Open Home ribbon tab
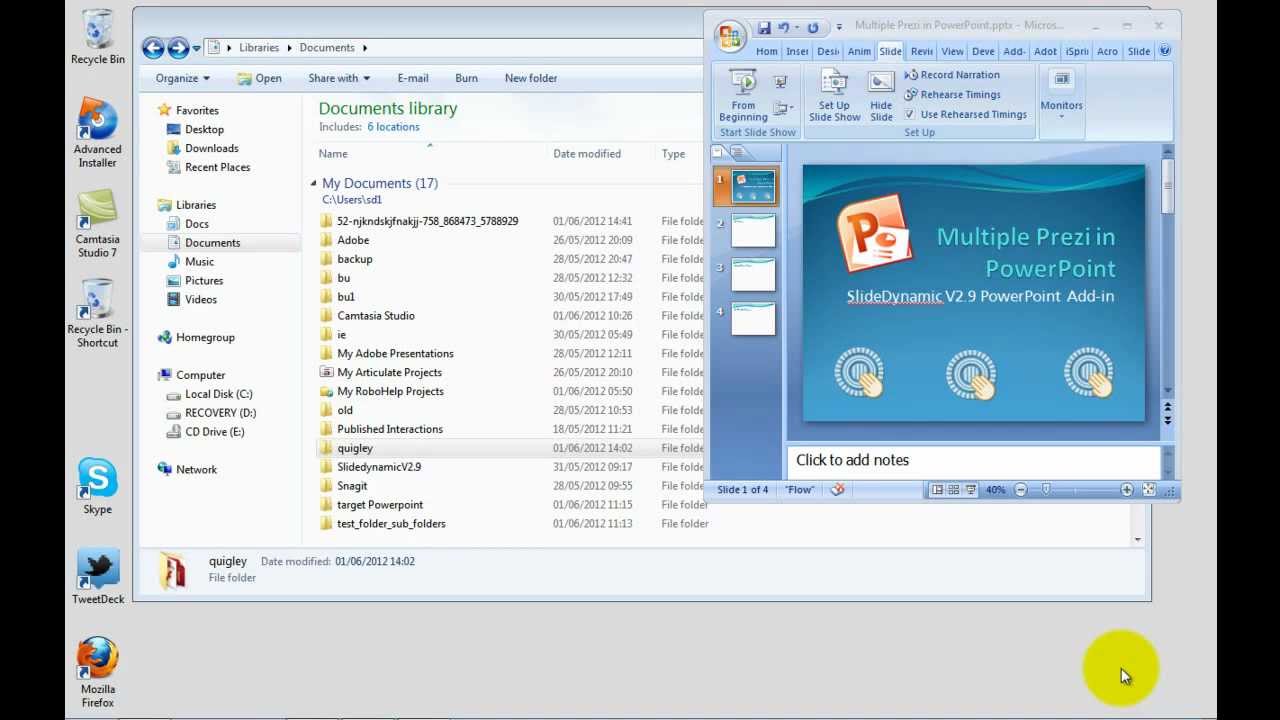 point(766,51)
